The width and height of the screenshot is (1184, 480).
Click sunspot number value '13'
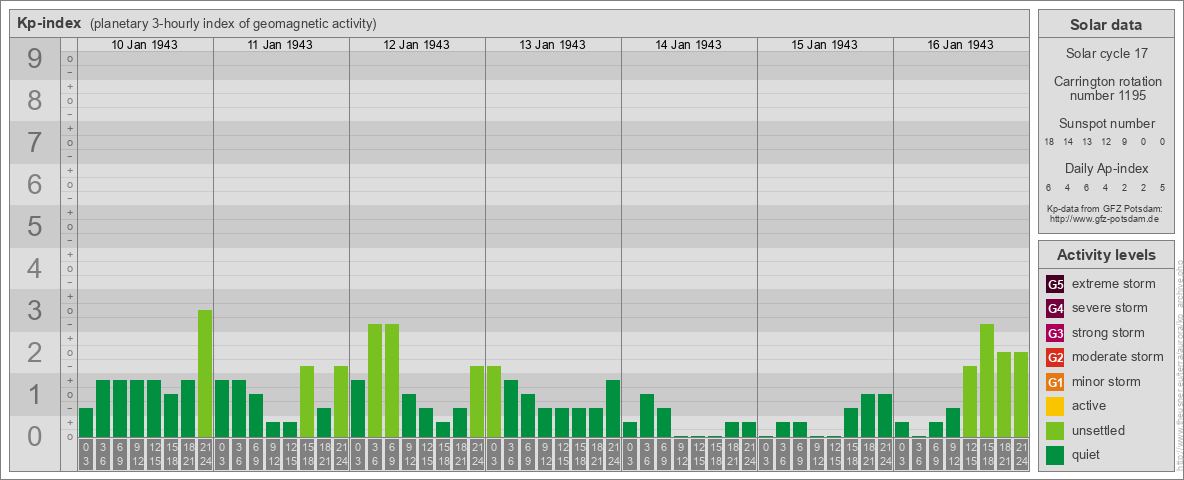[x=1087, y=142]
